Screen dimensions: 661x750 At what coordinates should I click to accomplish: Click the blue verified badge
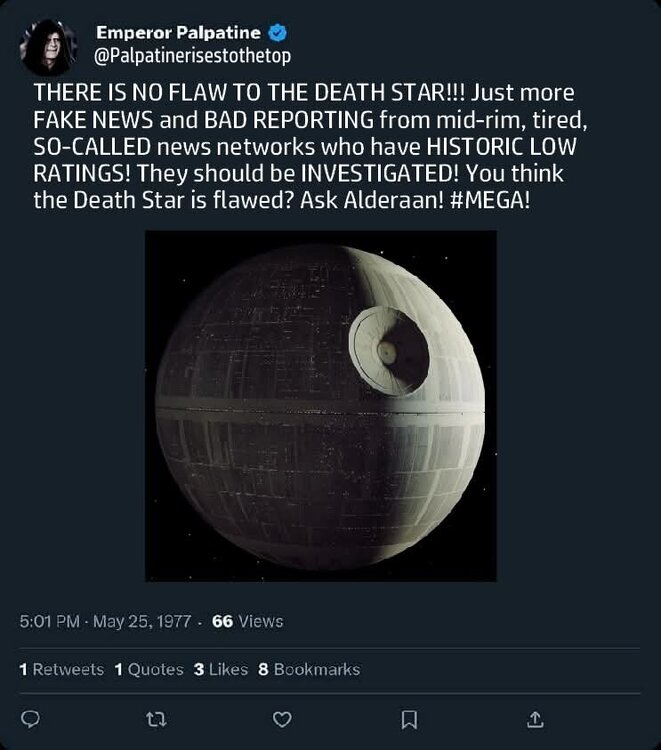pos(280,34)
